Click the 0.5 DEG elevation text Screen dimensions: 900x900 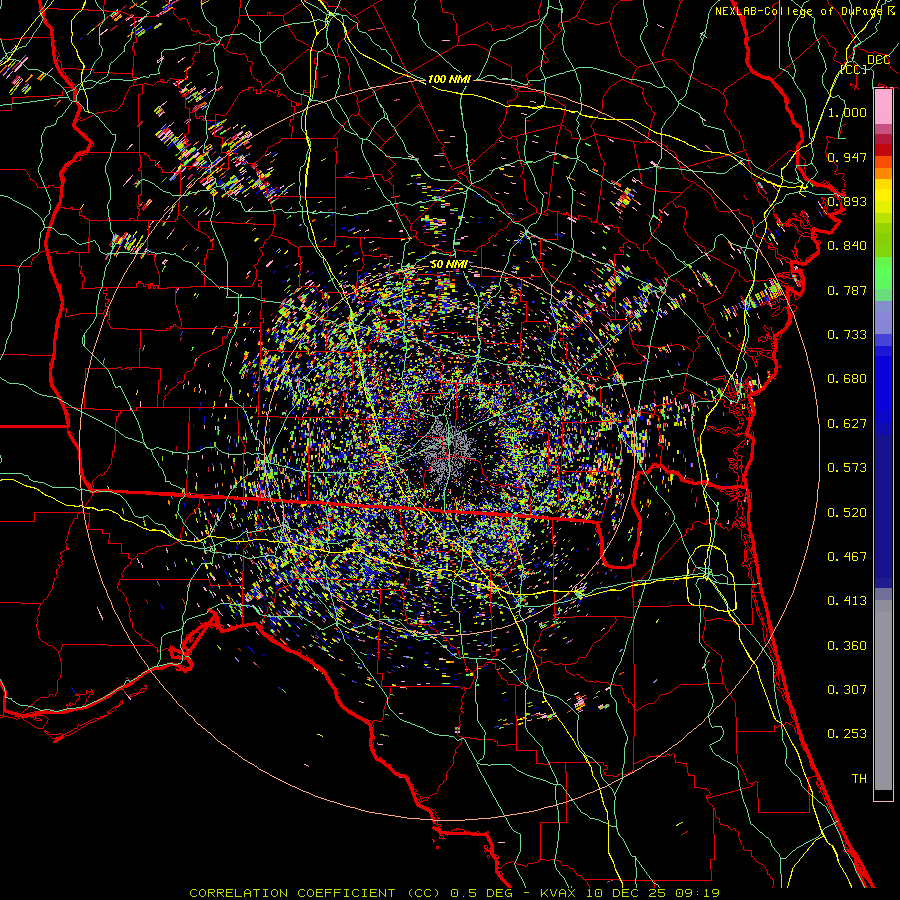482,893
